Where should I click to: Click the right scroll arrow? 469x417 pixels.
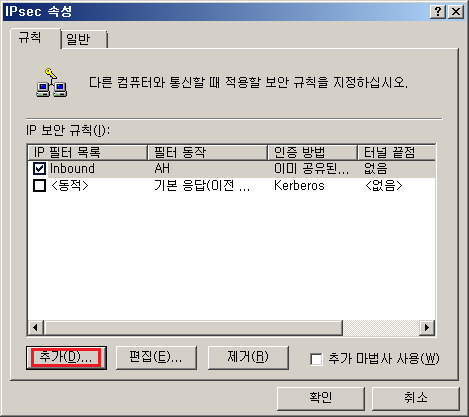tap(427, 327)
